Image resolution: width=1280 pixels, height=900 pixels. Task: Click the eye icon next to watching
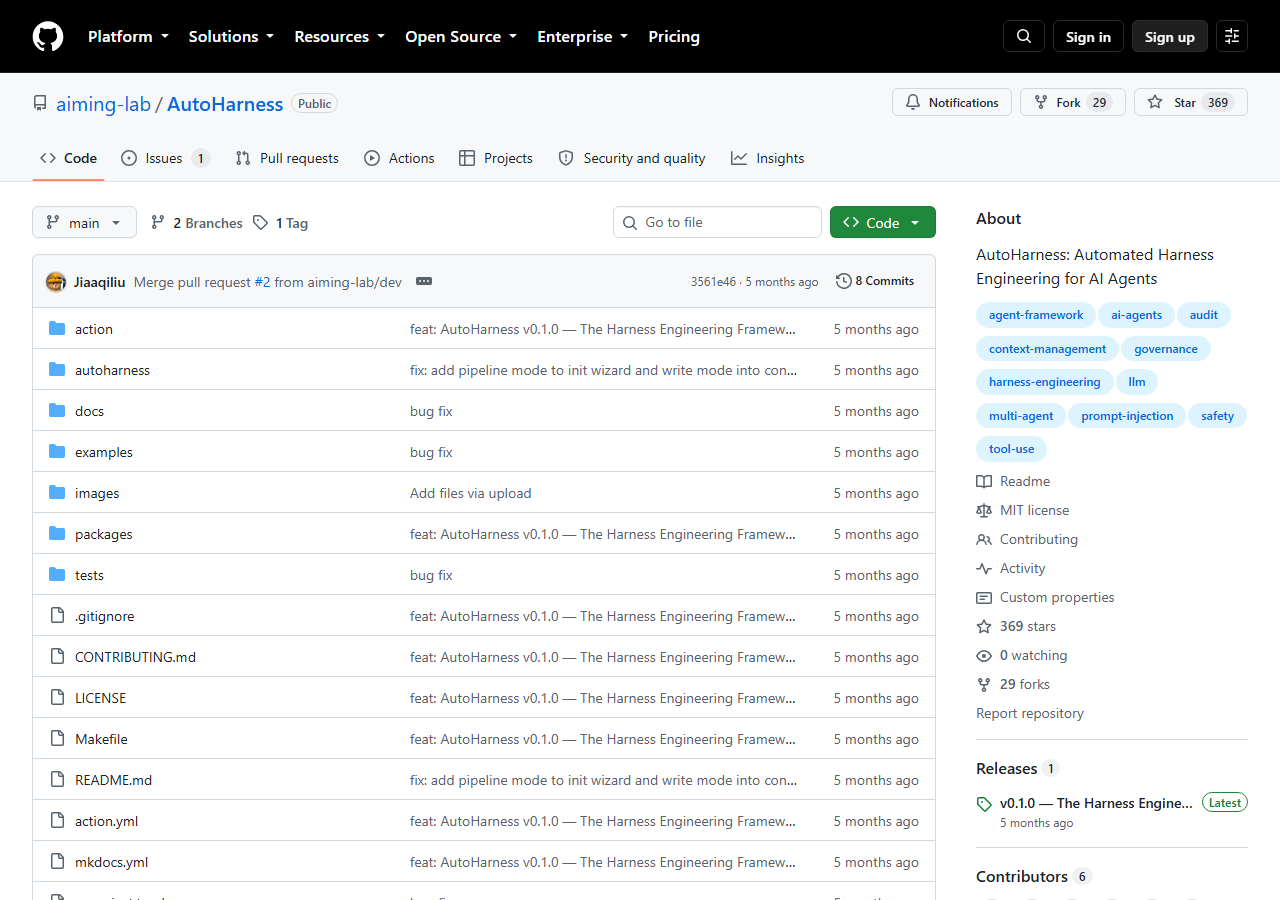[x=984, y=655]
